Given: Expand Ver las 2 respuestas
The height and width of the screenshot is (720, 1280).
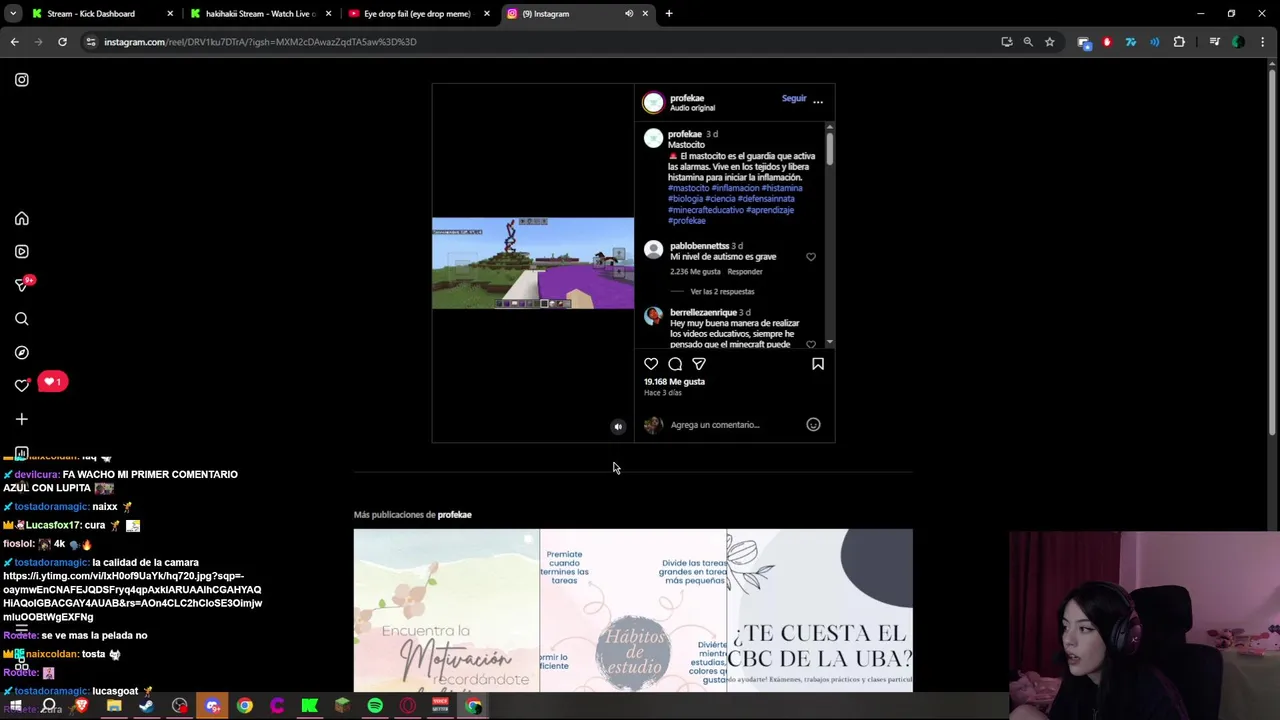Looking at the screenshot, I should 722,292.
